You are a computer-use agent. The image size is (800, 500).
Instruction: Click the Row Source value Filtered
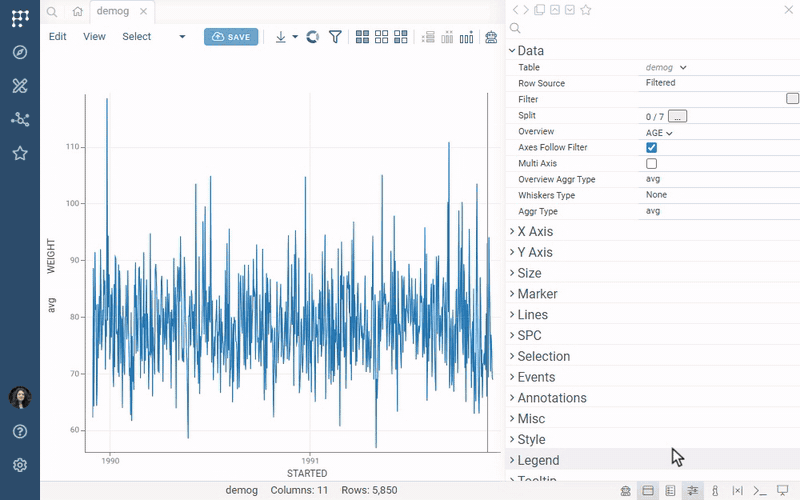661,83
